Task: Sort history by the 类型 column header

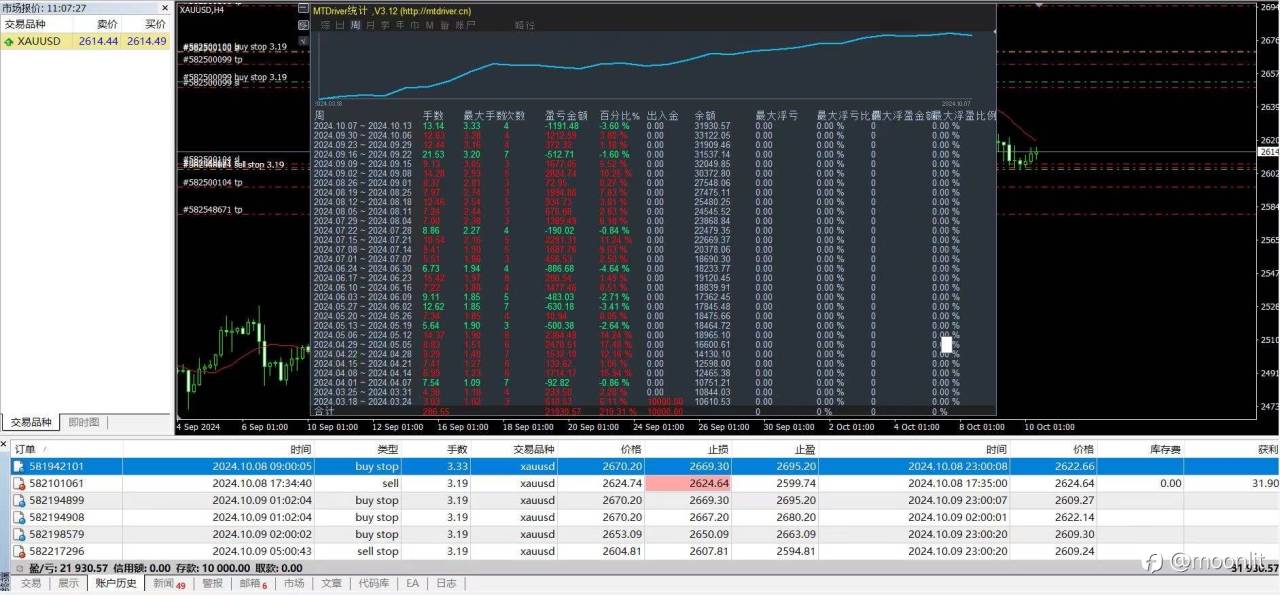Action: [x=387, y=450]
